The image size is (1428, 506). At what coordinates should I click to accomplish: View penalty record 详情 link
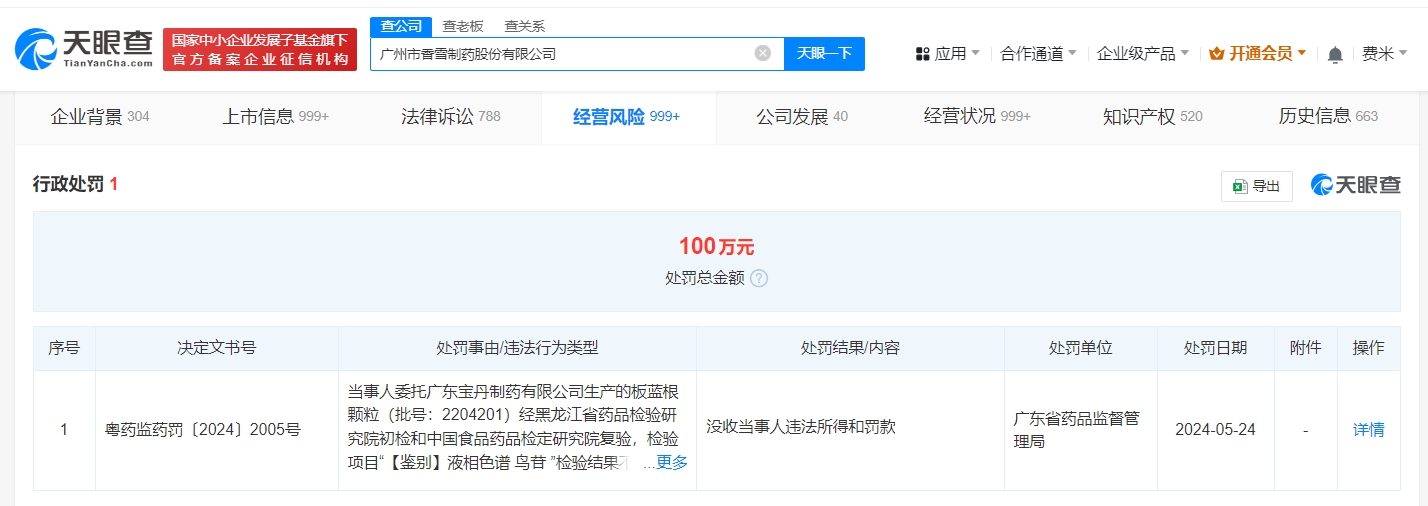(1368, 429)
